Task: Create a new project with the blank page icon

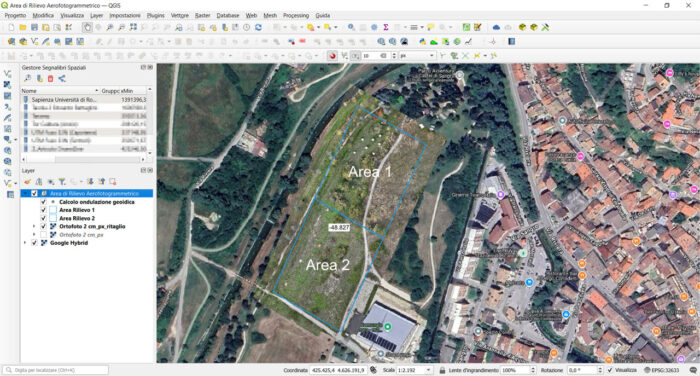Action: point(12,27)
